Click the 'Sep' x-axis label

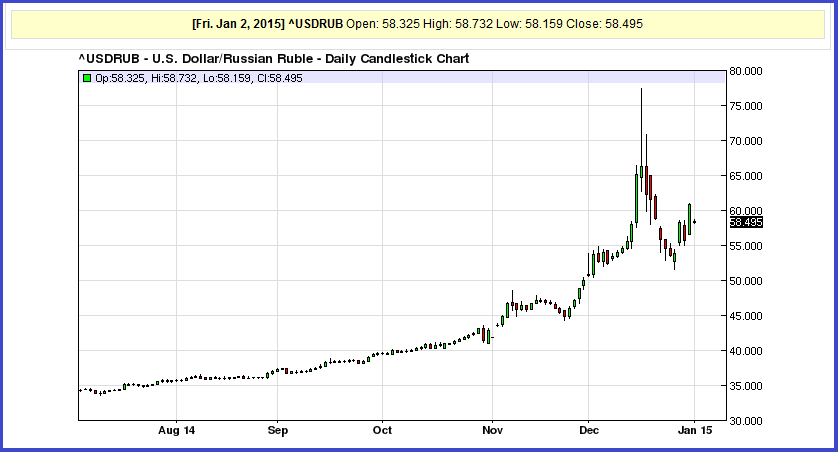tap(277, 430)
